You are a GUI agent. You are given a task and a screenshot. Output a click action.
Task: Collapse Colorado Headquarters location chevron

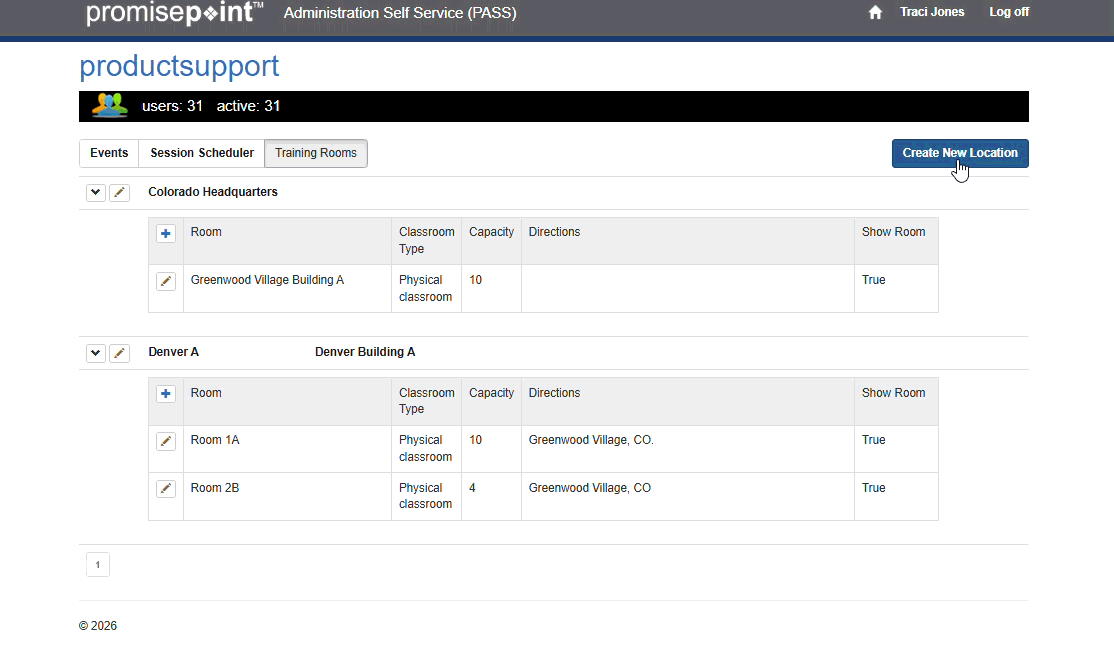point(96,193)
